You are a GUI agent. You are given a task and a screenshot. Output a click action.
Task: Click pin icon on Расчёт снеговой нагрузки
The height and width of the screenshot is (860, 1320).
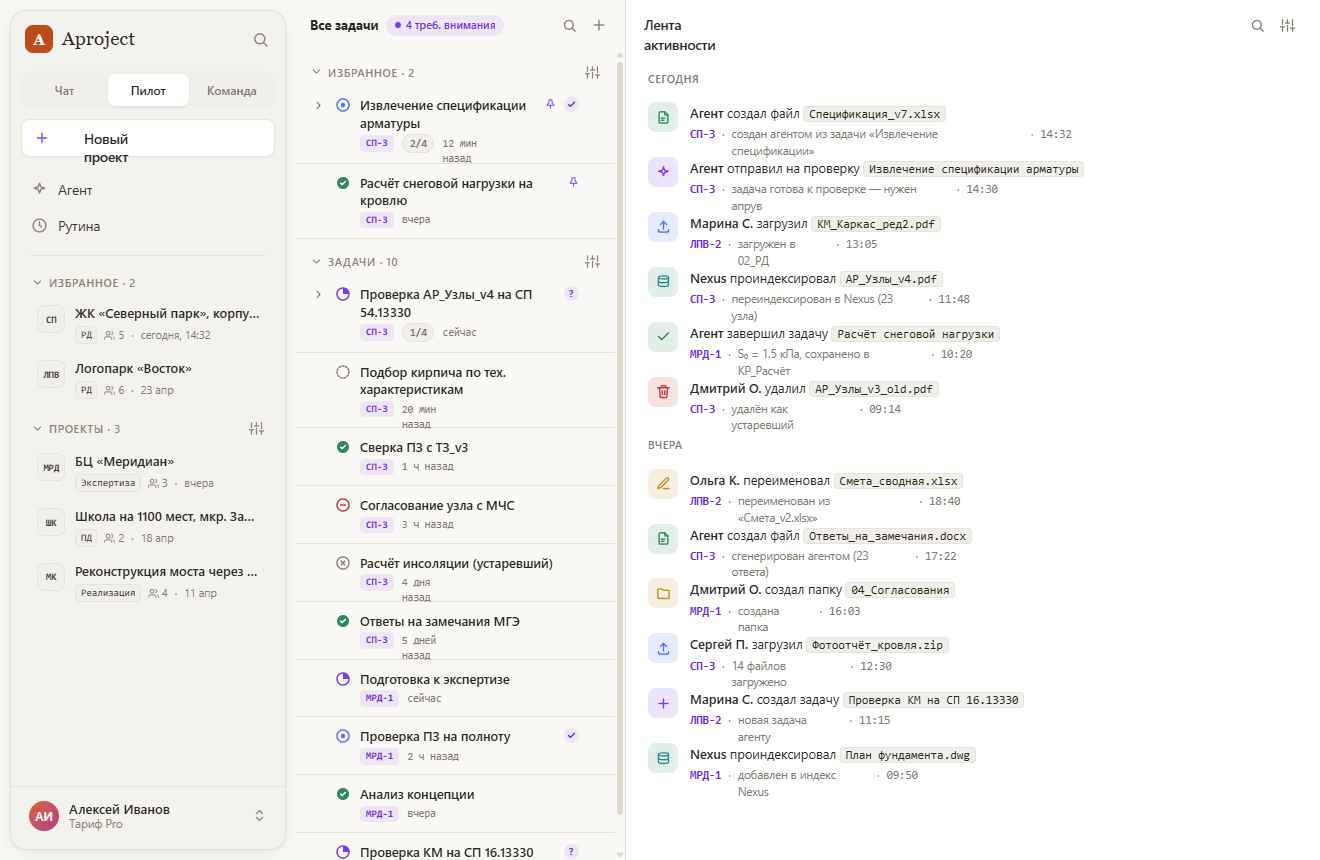[x=573, y=182]
